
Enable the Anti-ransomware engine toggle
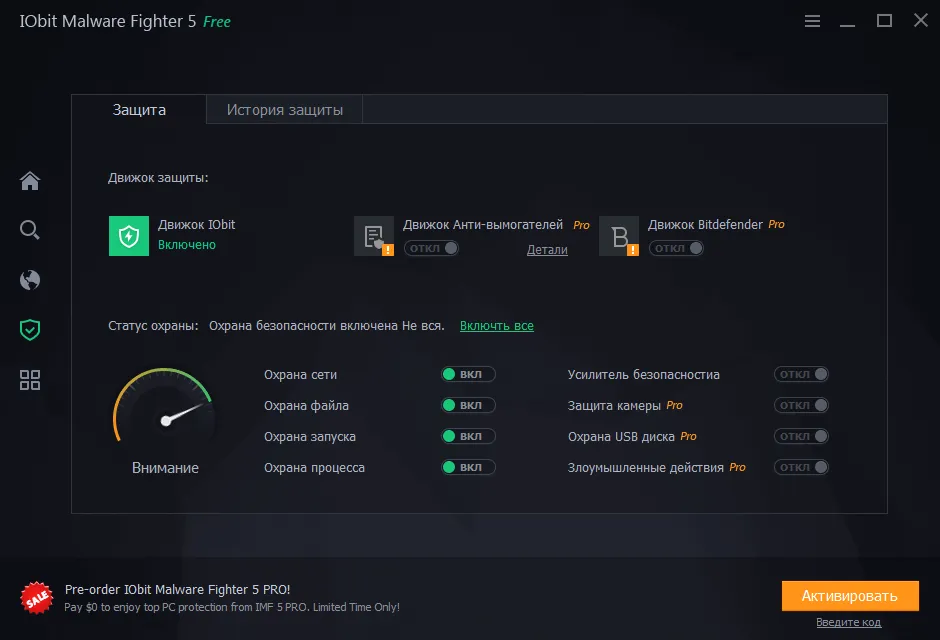tap(432, 248)
